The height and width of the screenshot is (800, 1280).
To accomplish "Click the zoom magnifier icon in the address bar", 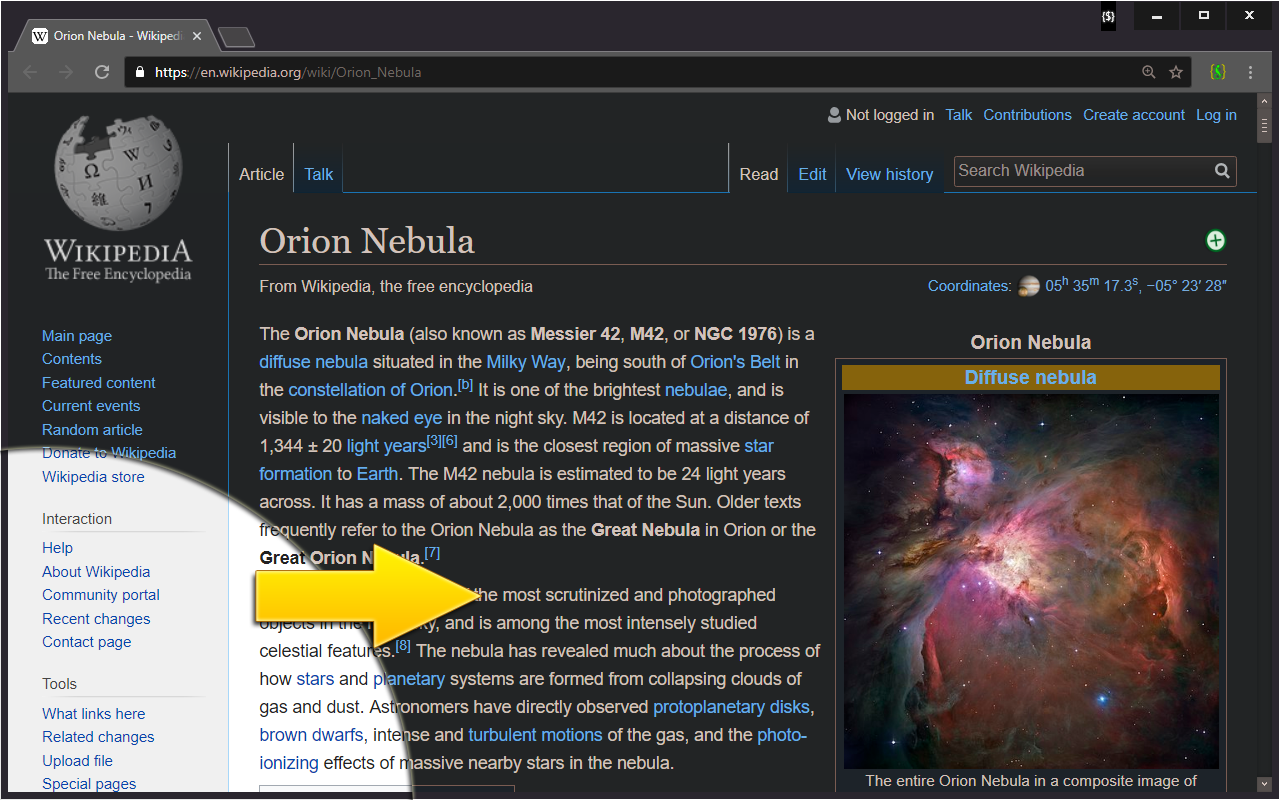I will 1149,72.
